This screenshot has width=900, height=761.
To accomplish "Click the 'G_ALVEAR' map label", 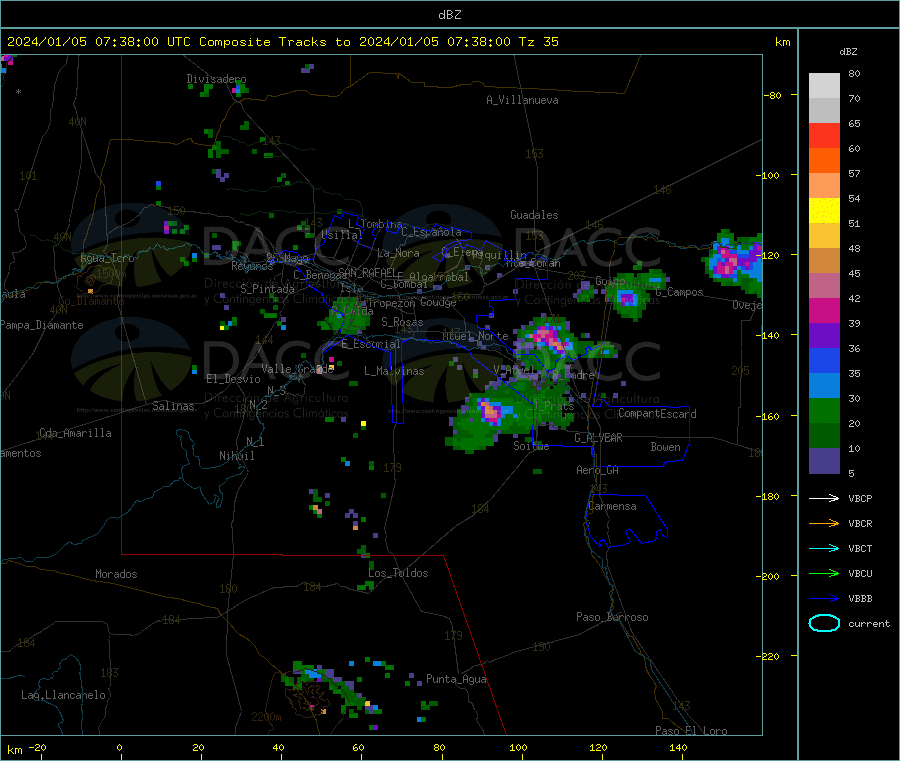I will coord(598,438).
